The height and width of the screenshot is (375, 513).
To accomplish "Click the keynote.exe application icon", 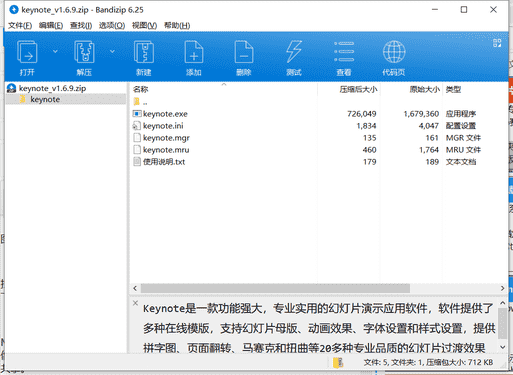I will 137,114.
